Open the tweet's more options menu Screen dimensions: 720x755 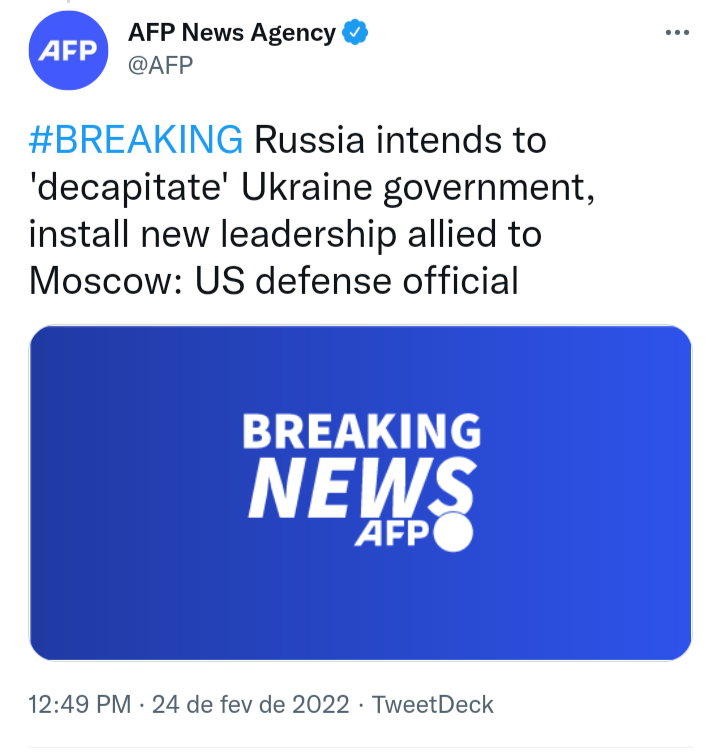[x=677, y=33]
